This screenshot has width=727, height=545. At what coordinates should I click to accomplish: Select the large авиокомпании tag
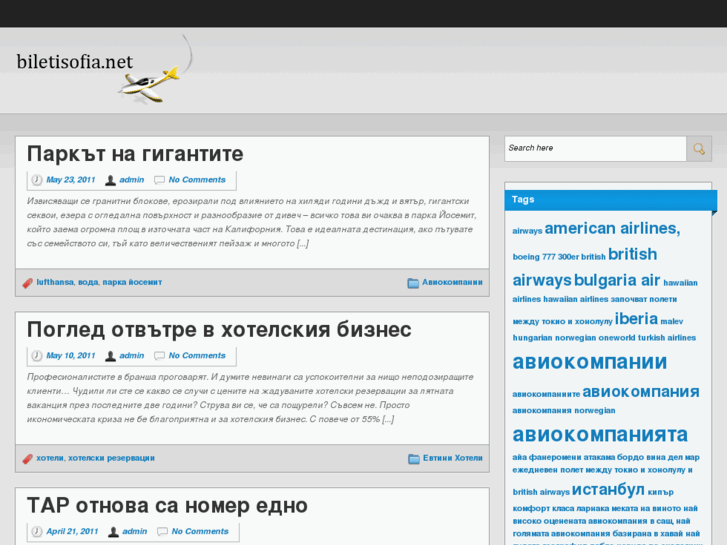[589, 362]
